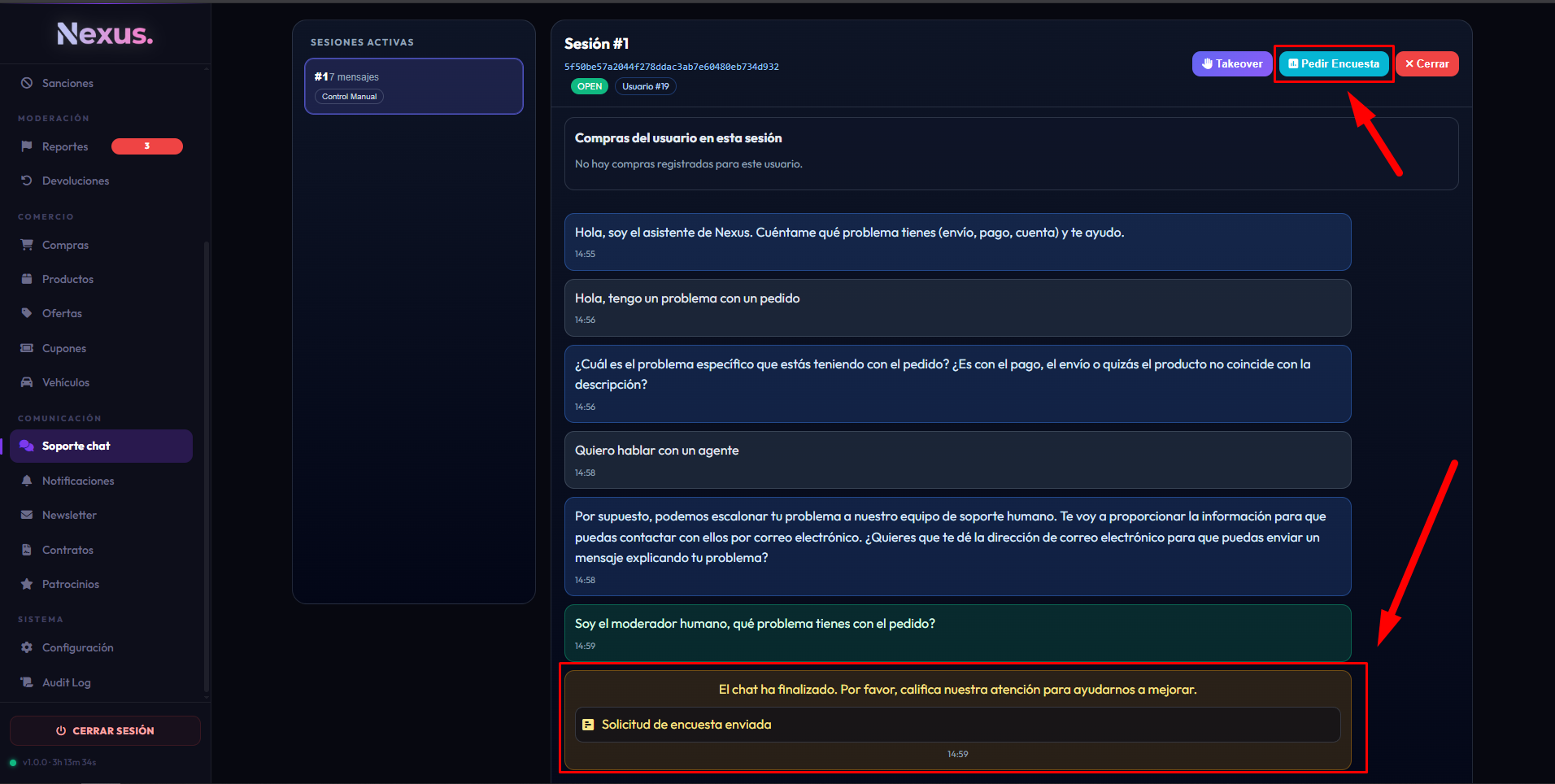This screenshot has height=784, width=1555.
Task: Click 'Soy el moderador humano' message
Action: click(958, 633)
